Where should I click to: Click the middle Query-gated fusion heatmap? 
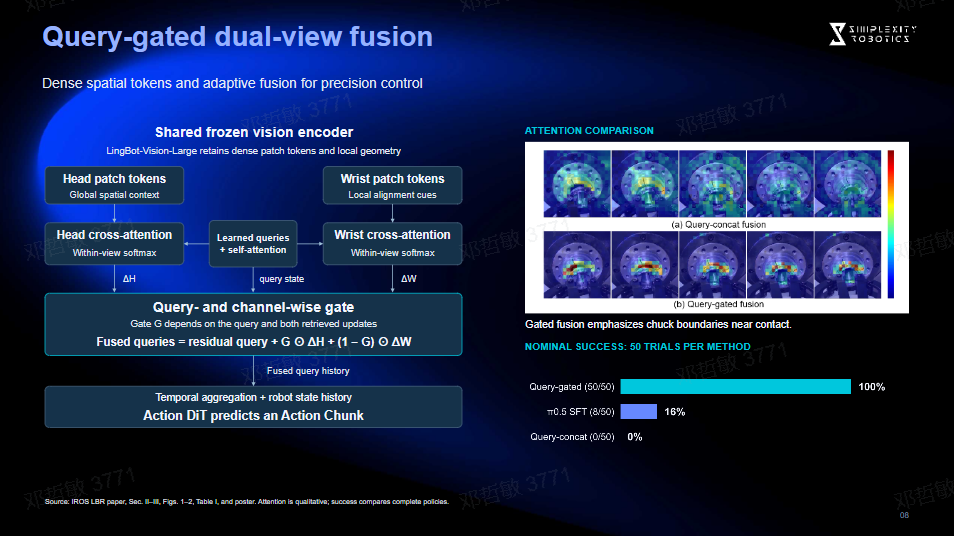712,265
